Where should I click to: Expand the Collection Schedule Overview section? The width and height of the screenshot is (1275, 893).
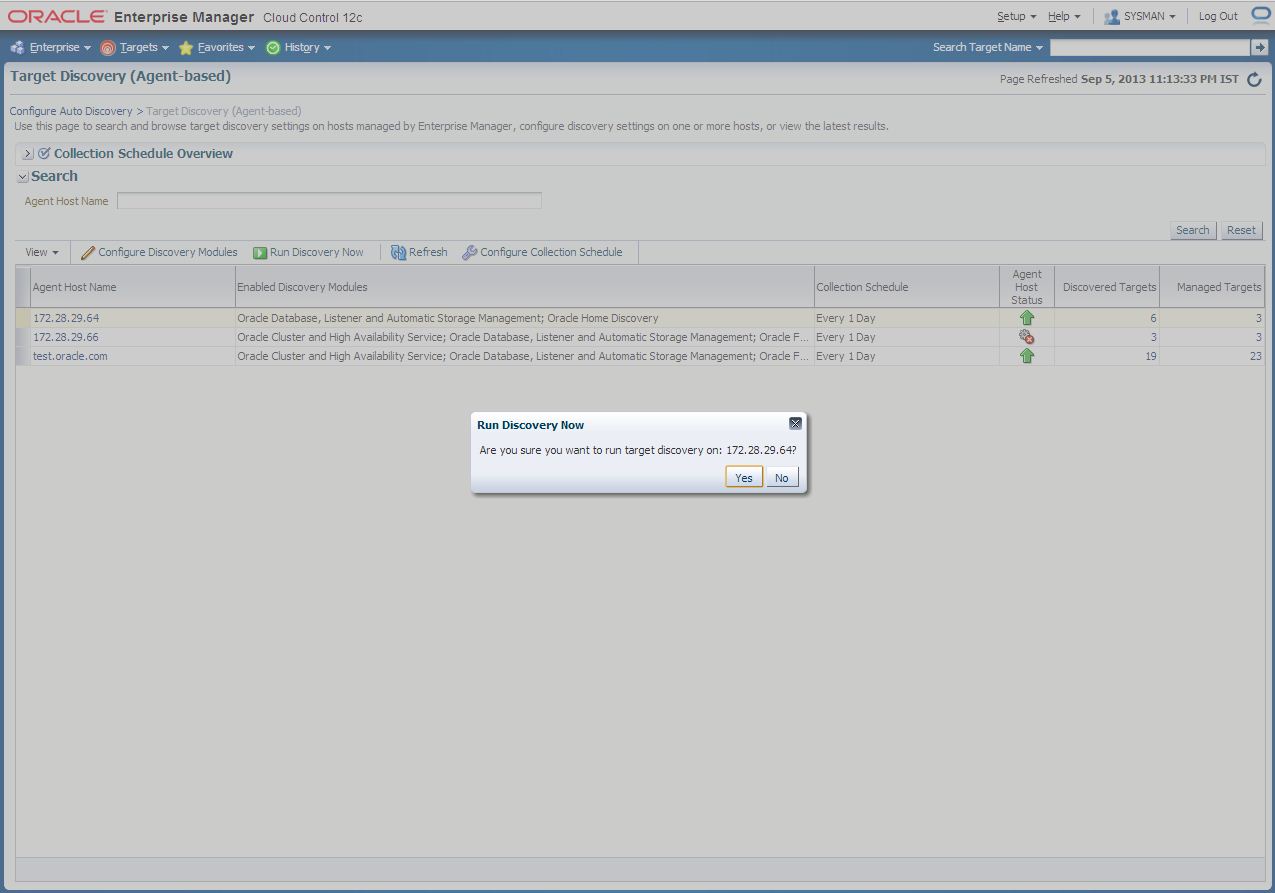[28, 154]
